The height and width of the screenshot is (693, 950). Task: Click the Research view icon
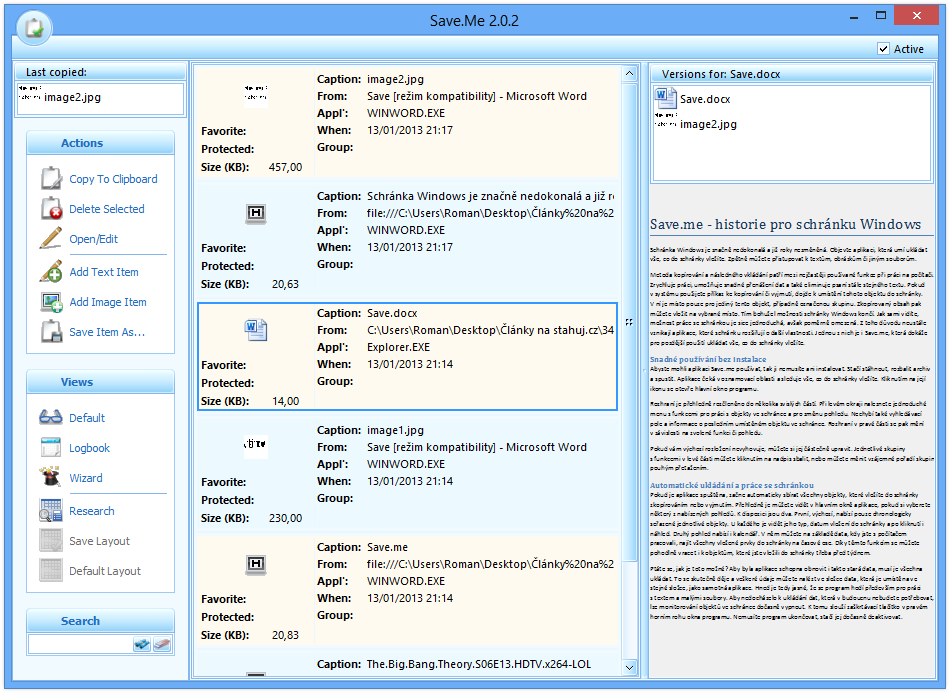(x=51, y=510)
